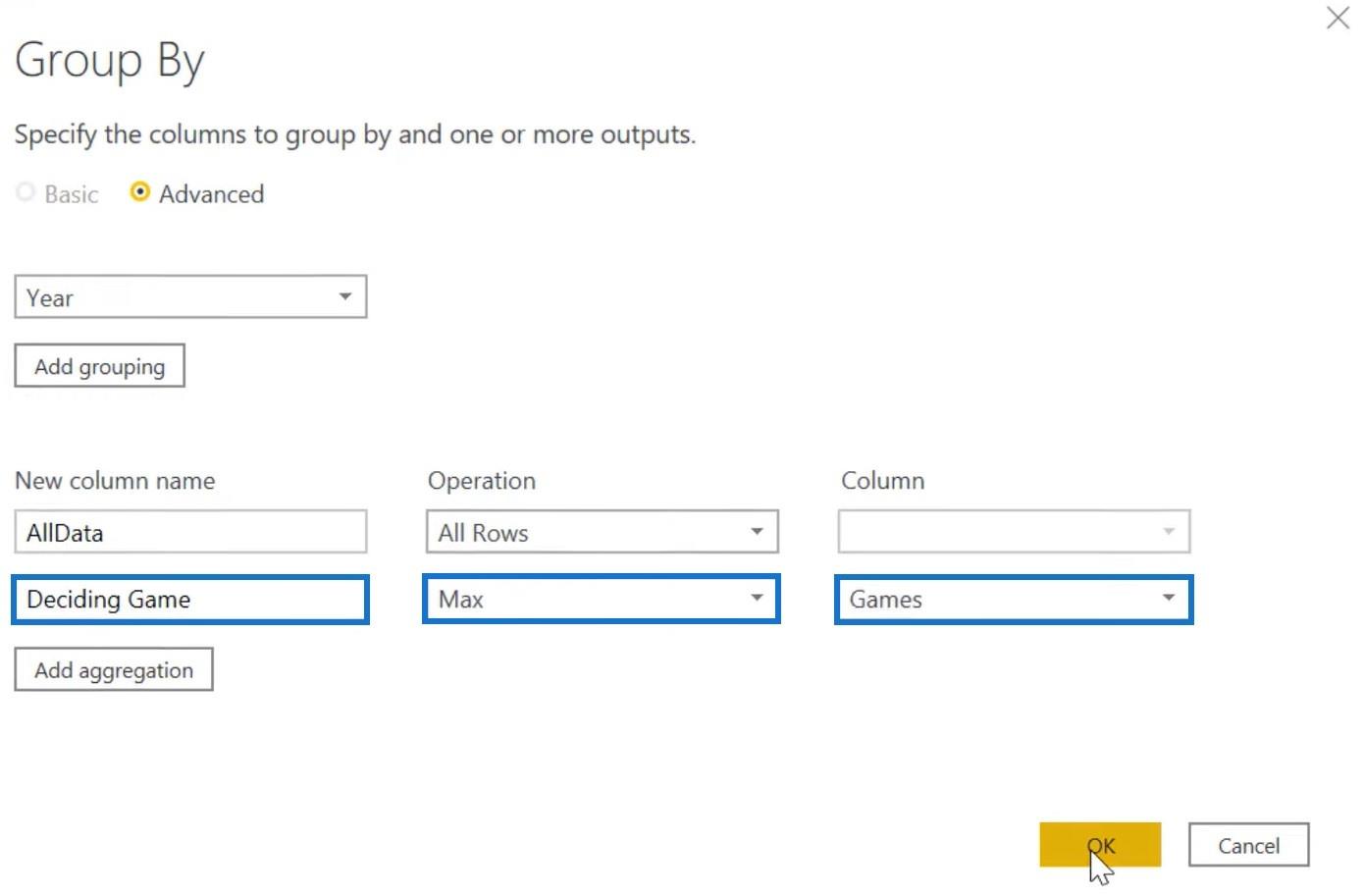Close the Group By dialog

(1337, 18)
